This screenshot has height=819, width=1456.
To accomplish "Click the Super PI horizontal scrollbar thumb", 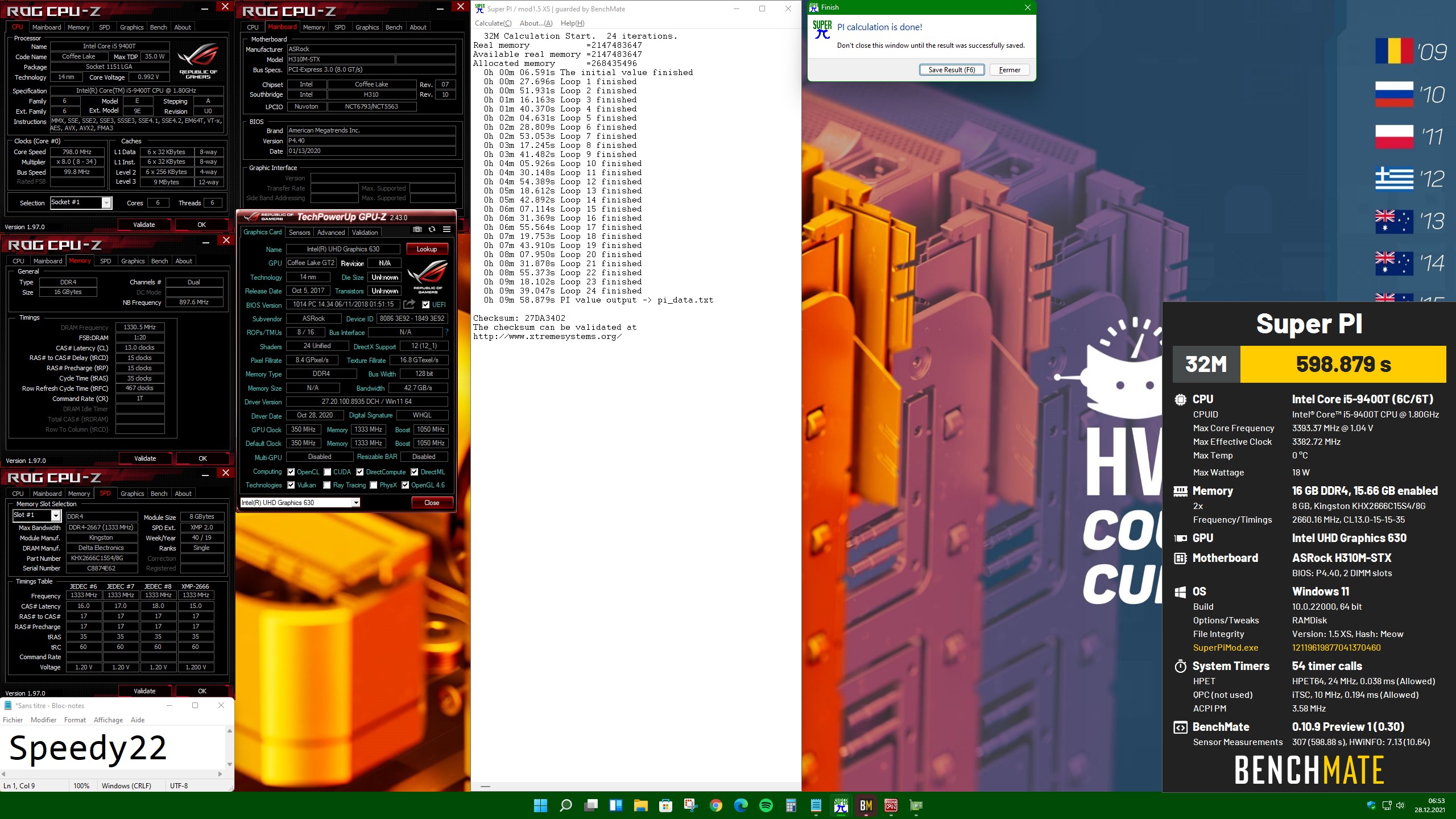I will pos(485,786).
